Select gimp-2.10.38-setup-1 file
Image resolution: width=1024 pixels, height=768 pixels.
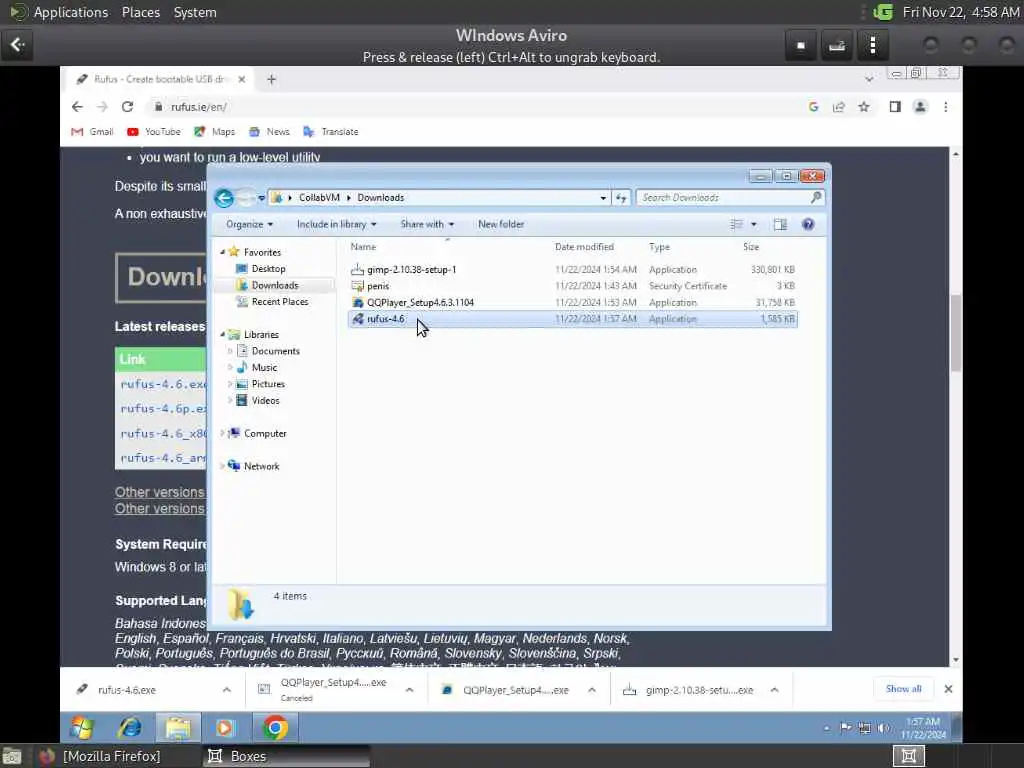click(x=411, y=270)
